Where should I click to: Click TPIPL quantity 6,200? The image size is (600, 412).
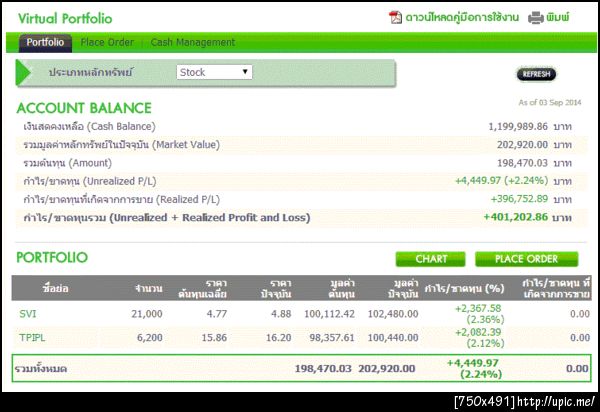150,338
